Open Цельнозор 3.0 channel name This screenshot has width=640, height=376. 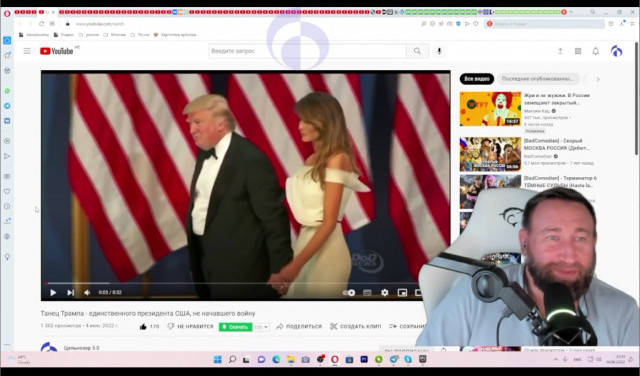pos(81,348)
